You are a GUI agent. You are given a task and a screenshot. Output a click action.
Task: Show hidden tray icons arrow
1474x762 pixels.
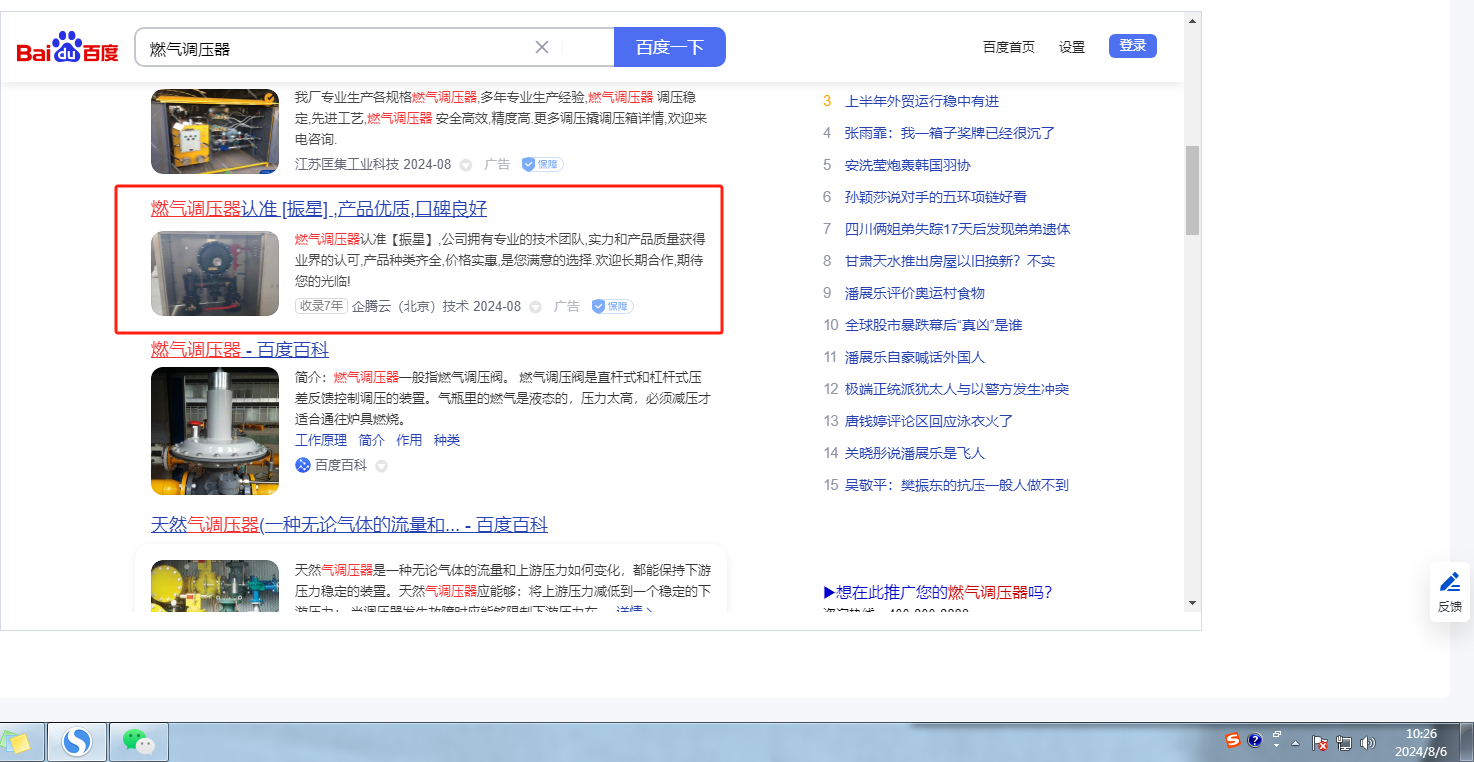(1296, 743)
